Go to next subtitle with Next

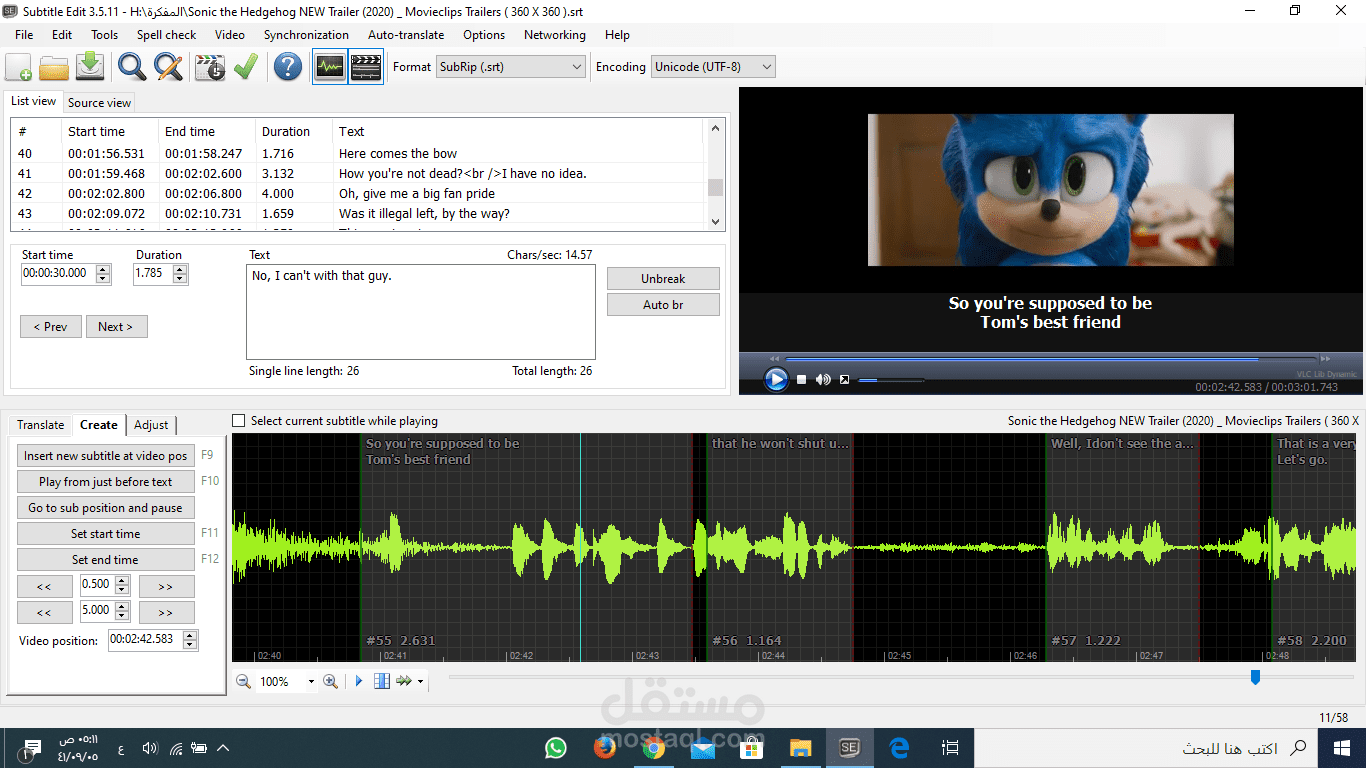pos(116,326)
